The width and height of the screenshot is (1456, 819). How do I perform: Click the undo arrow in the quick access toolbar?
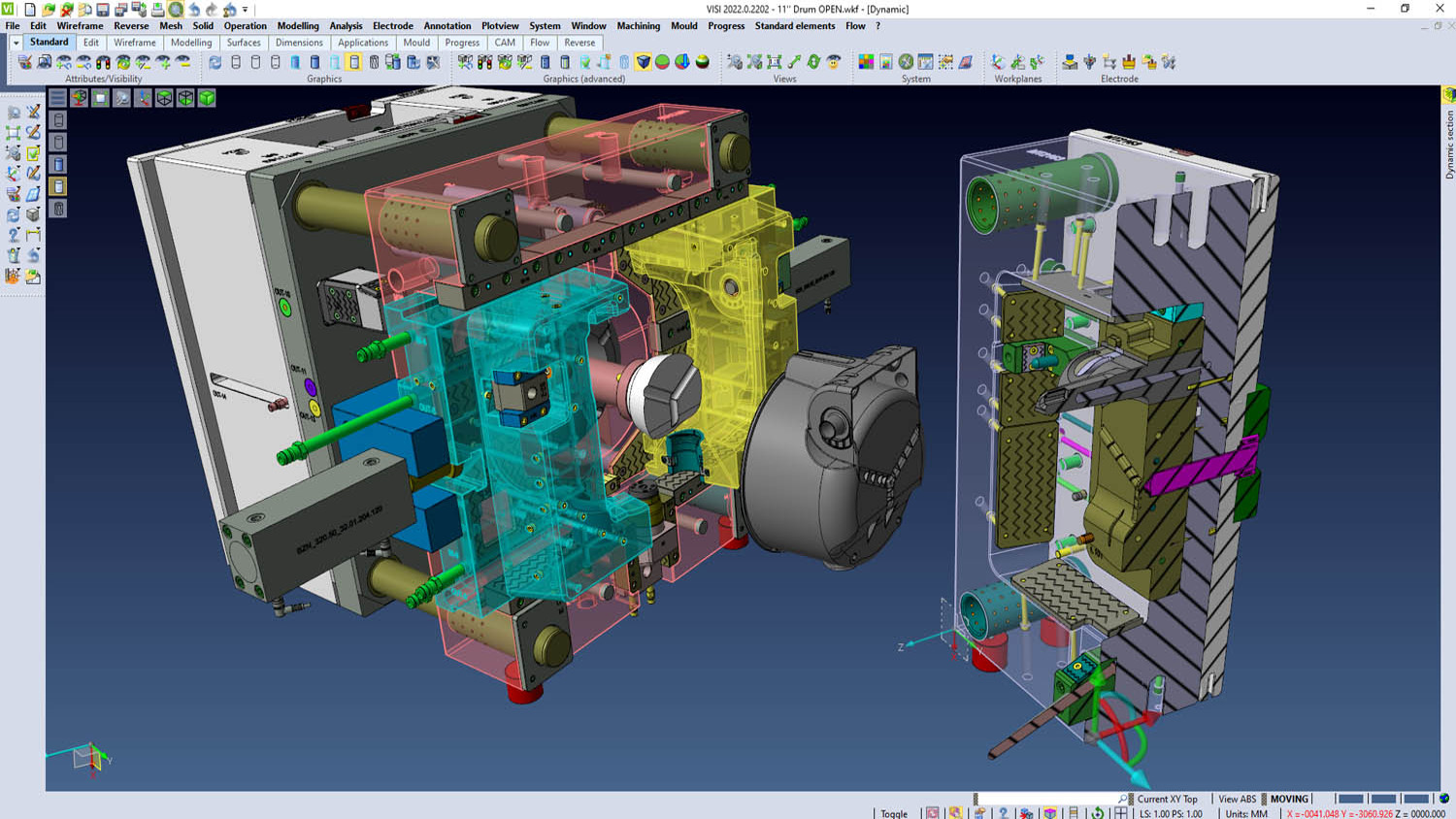click(194, 10)
